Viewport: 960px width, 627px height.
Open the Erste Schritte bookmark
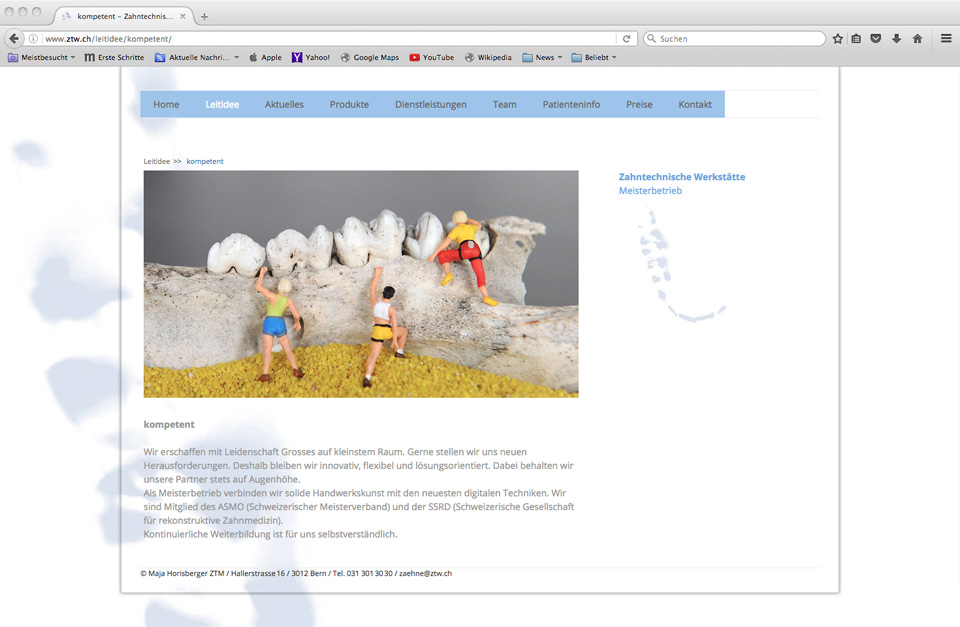[x=114, y=58]
